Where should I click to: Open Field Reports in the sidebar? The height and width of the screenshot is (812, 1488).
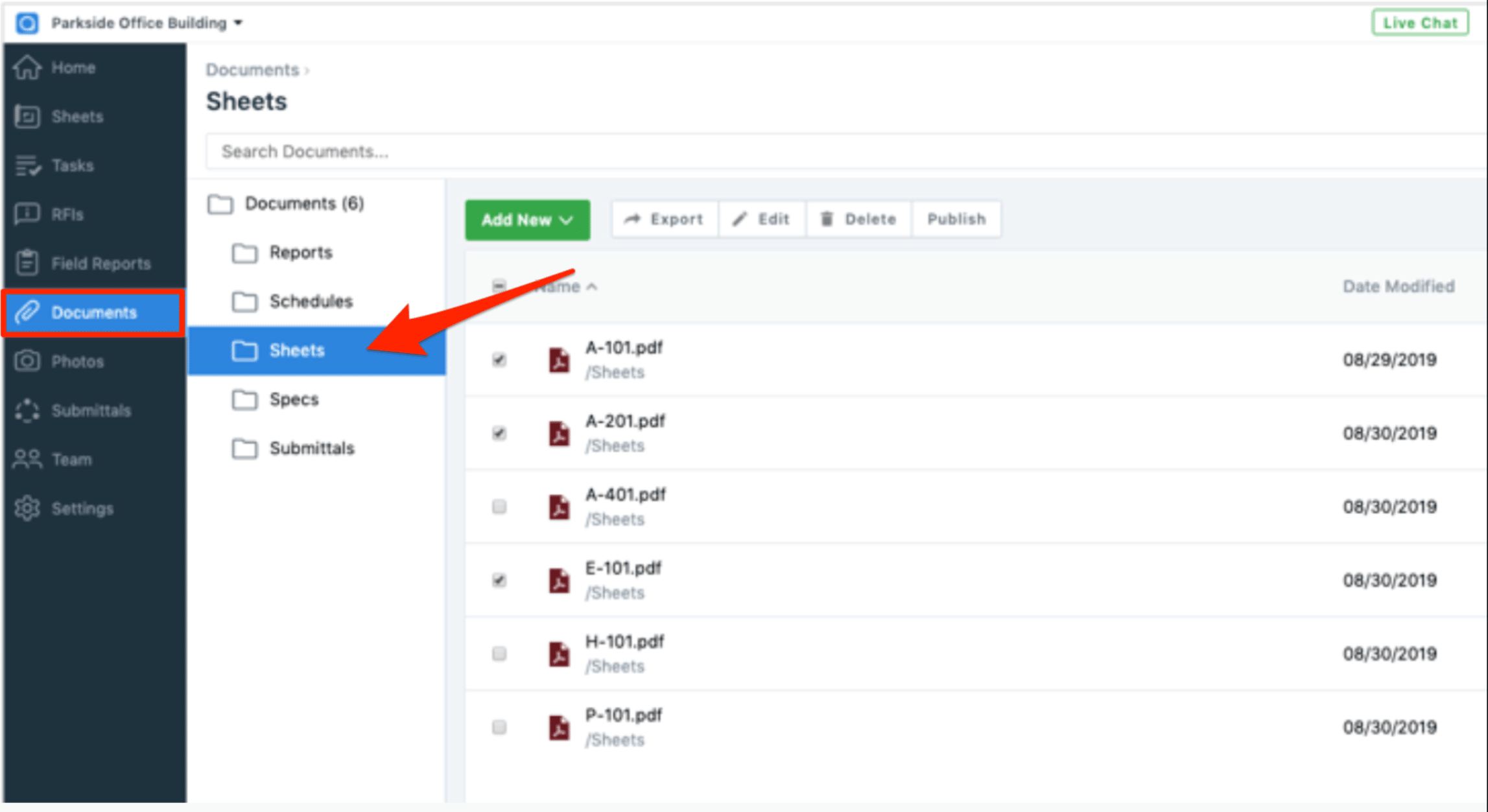[x=94, y=264]
